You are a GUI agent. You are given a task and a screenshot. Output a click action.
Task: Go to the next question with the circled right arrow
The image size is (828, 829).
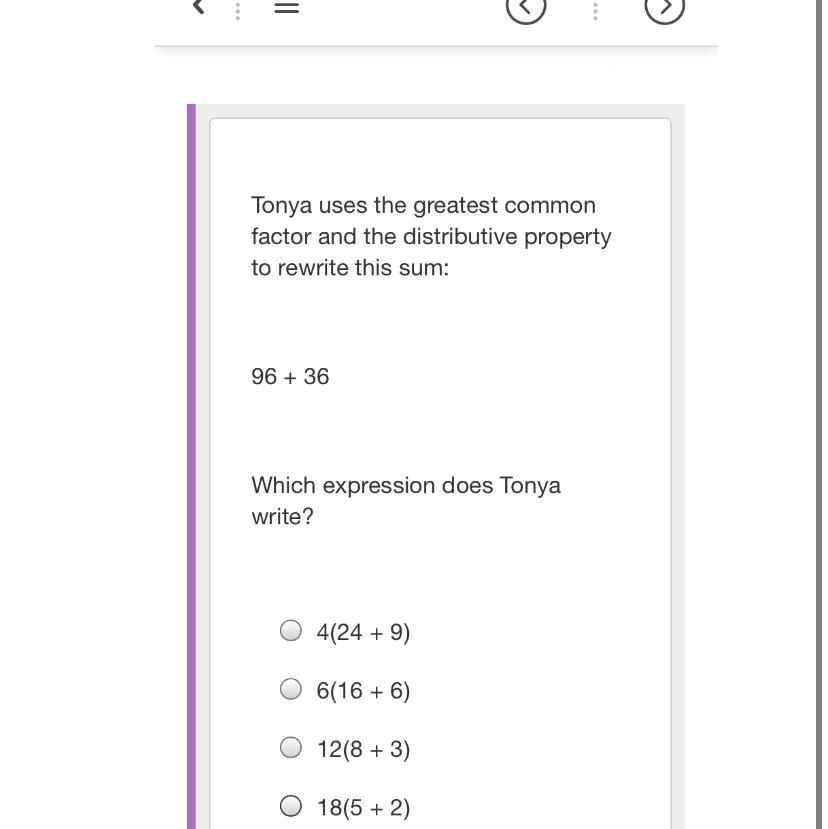pos(664,8)
